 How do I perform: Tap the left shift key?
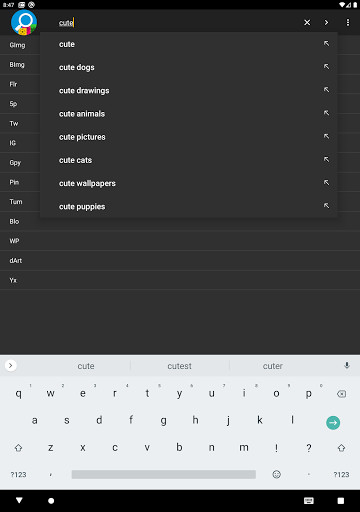tap(18, 448)
